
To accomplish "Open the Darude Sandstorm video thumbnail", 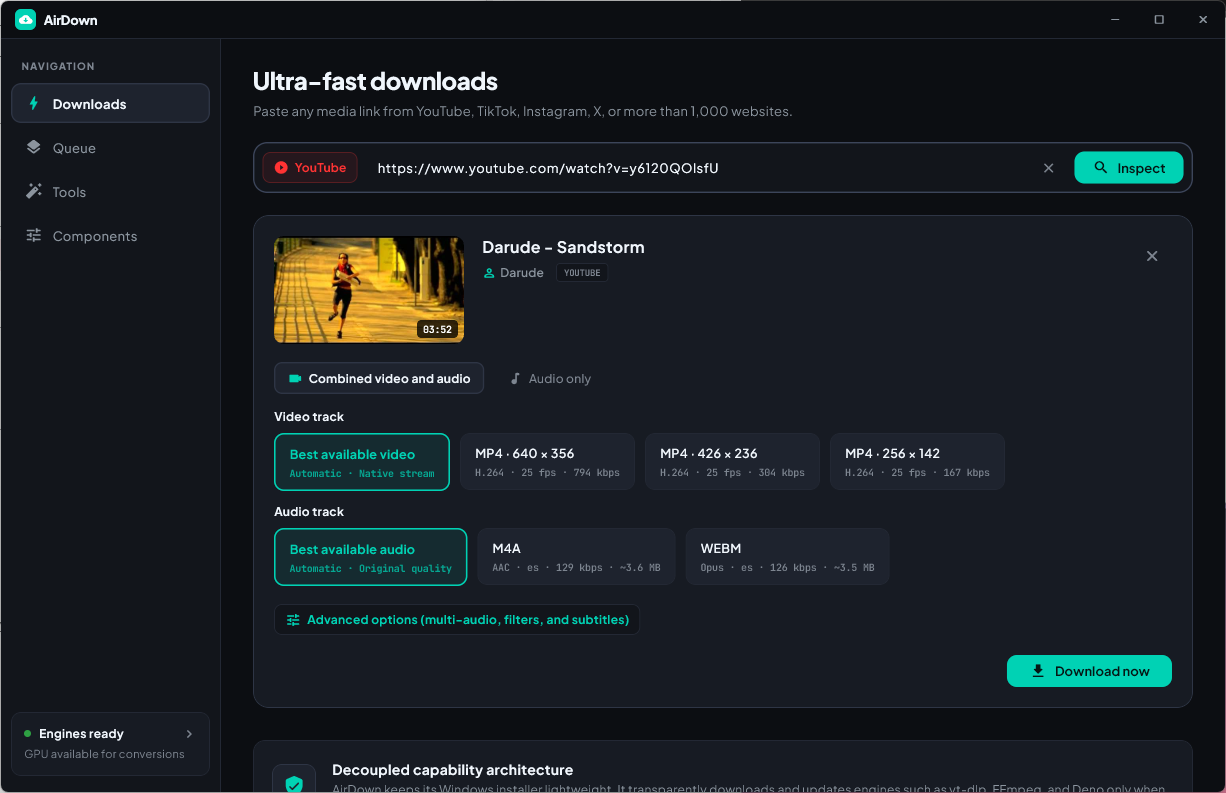I will coord(369,289).
